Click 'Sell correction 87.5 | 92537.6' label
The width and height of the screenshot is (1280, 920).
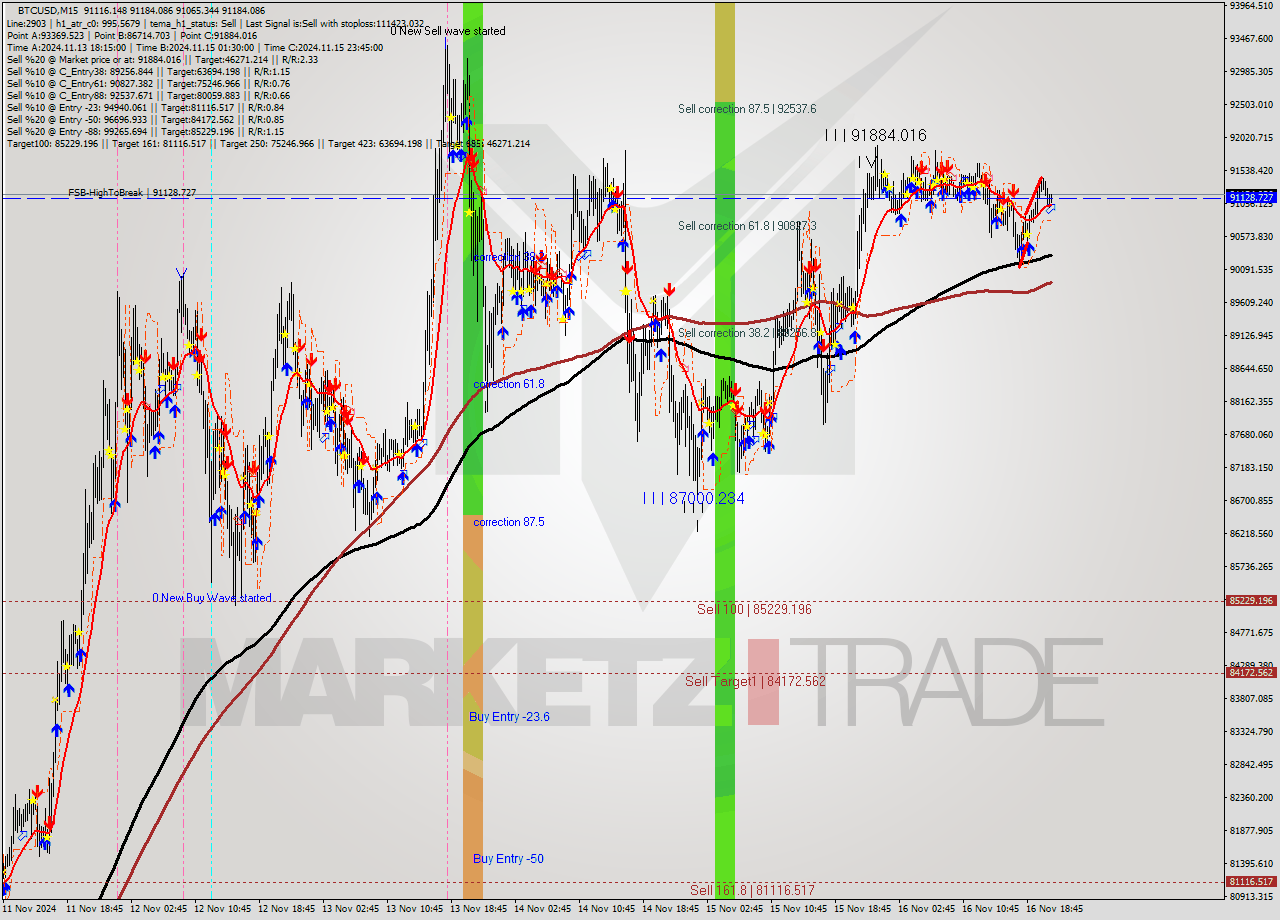click(x=747, y=109)
